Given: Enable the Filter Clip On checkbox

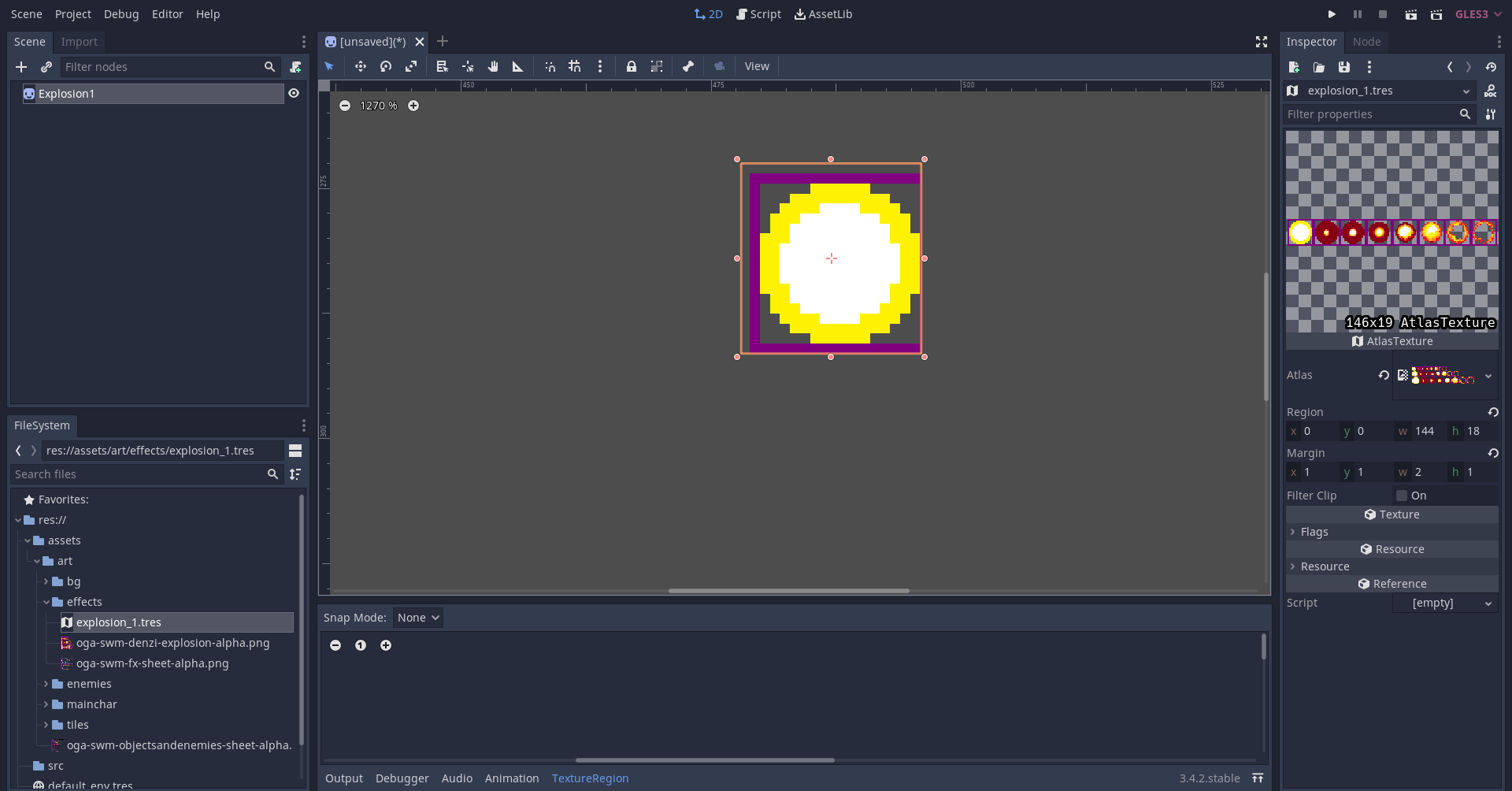Looking at the screenshot, I should pos(1403,495).
